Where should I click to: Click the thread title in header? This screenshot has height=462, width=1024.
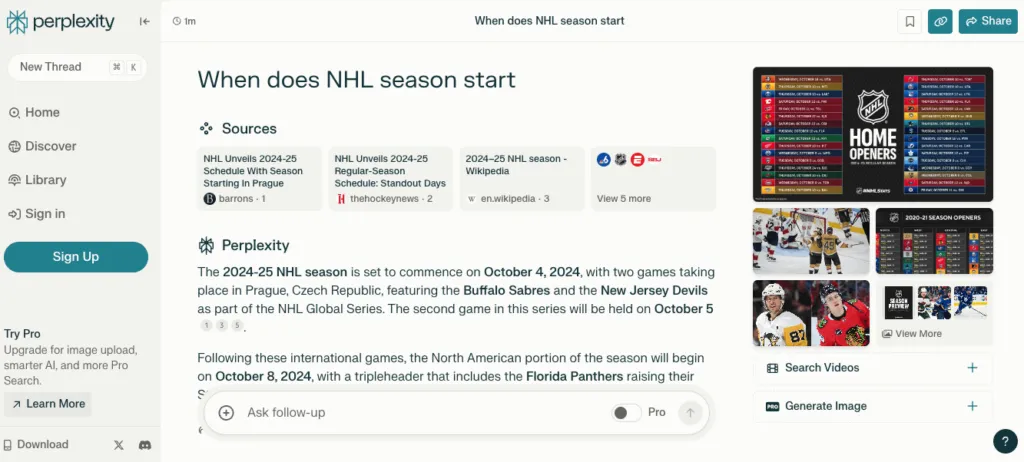tap(549, 21)
